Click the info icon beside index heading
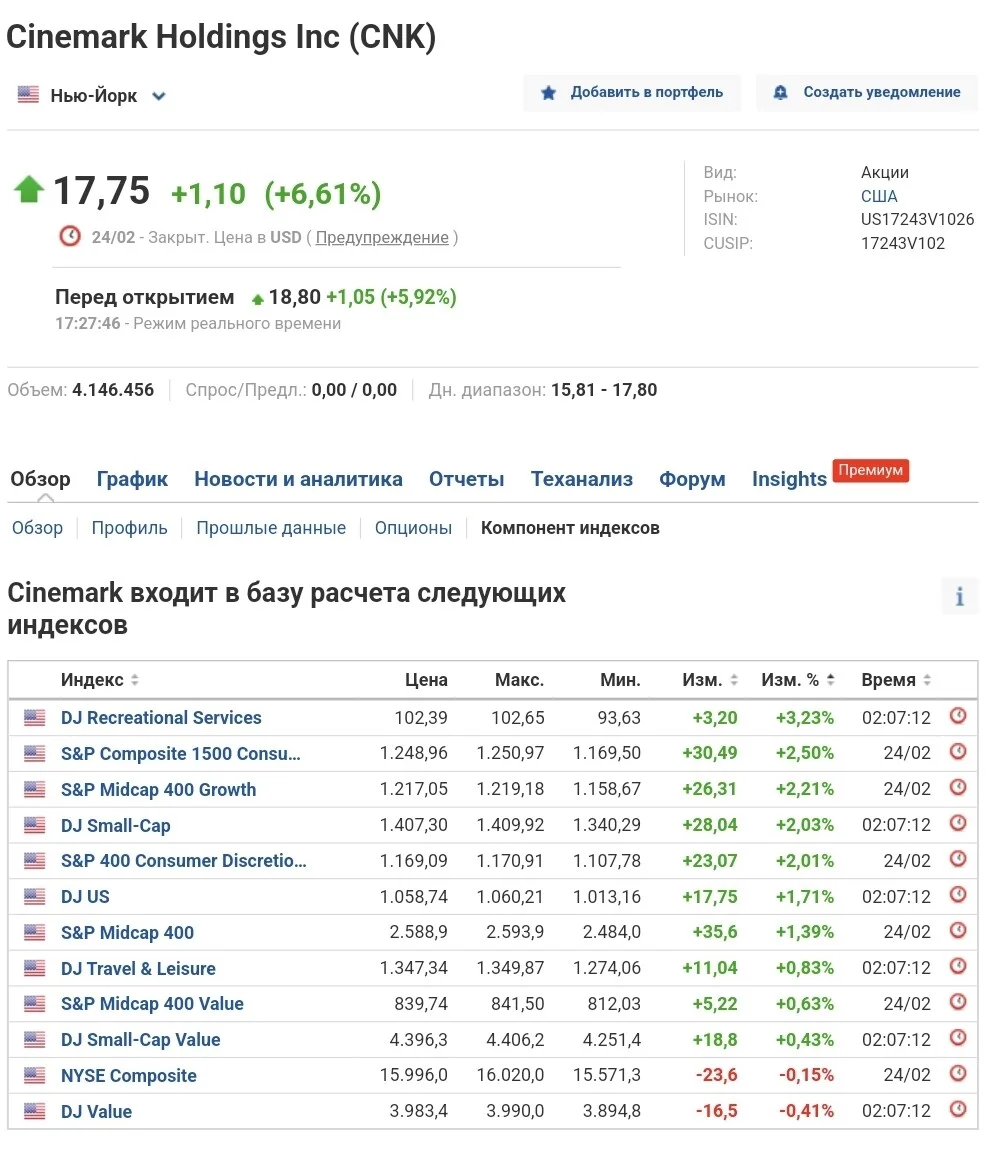Screen dimensions: 1000x1158 pos(959,596)
